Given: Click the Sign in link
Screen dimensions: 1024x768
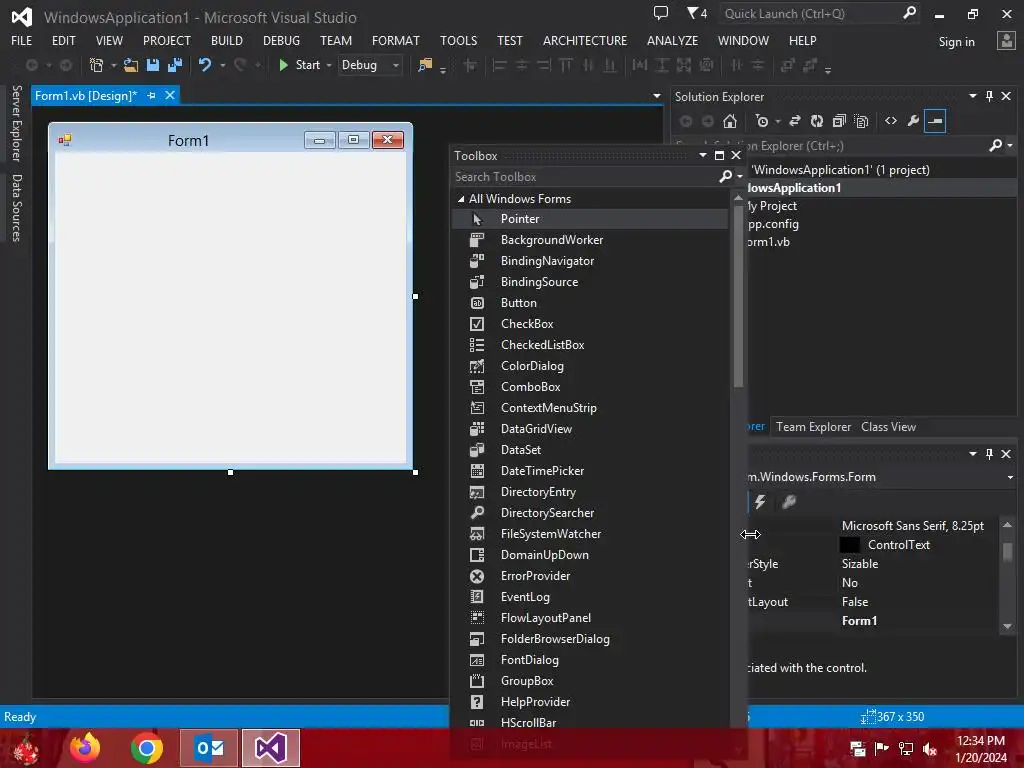Looking at the screenshot, I should [956, 42].
